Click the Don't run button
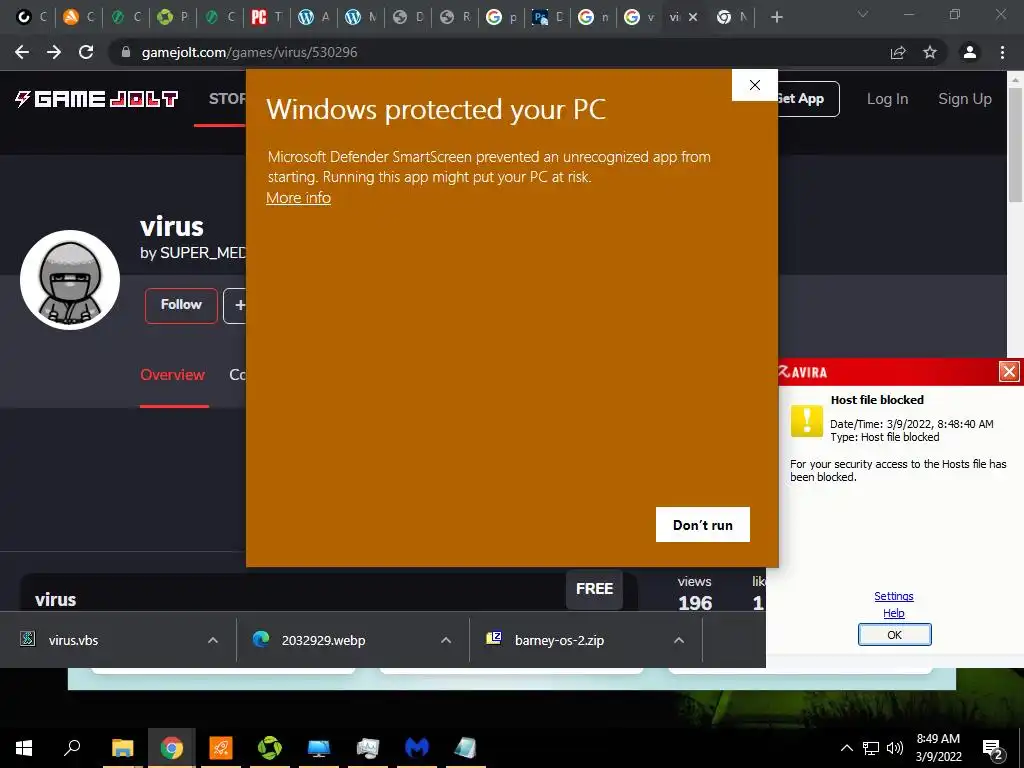Screen dimensions: 1024x768 coord(703,524)
